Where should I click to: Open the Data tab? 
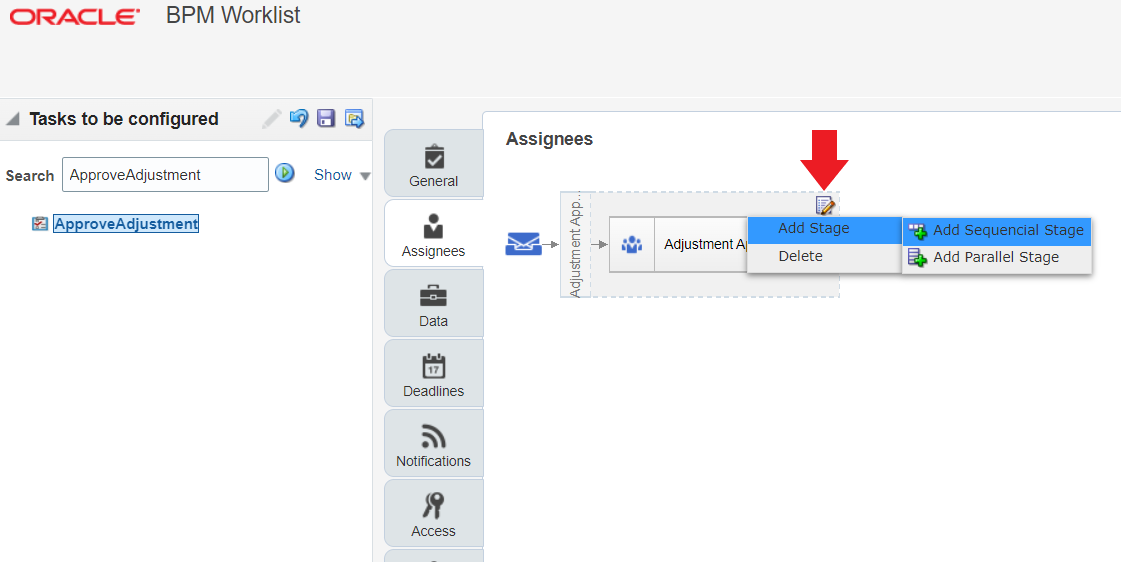click(x=434, y=304)
